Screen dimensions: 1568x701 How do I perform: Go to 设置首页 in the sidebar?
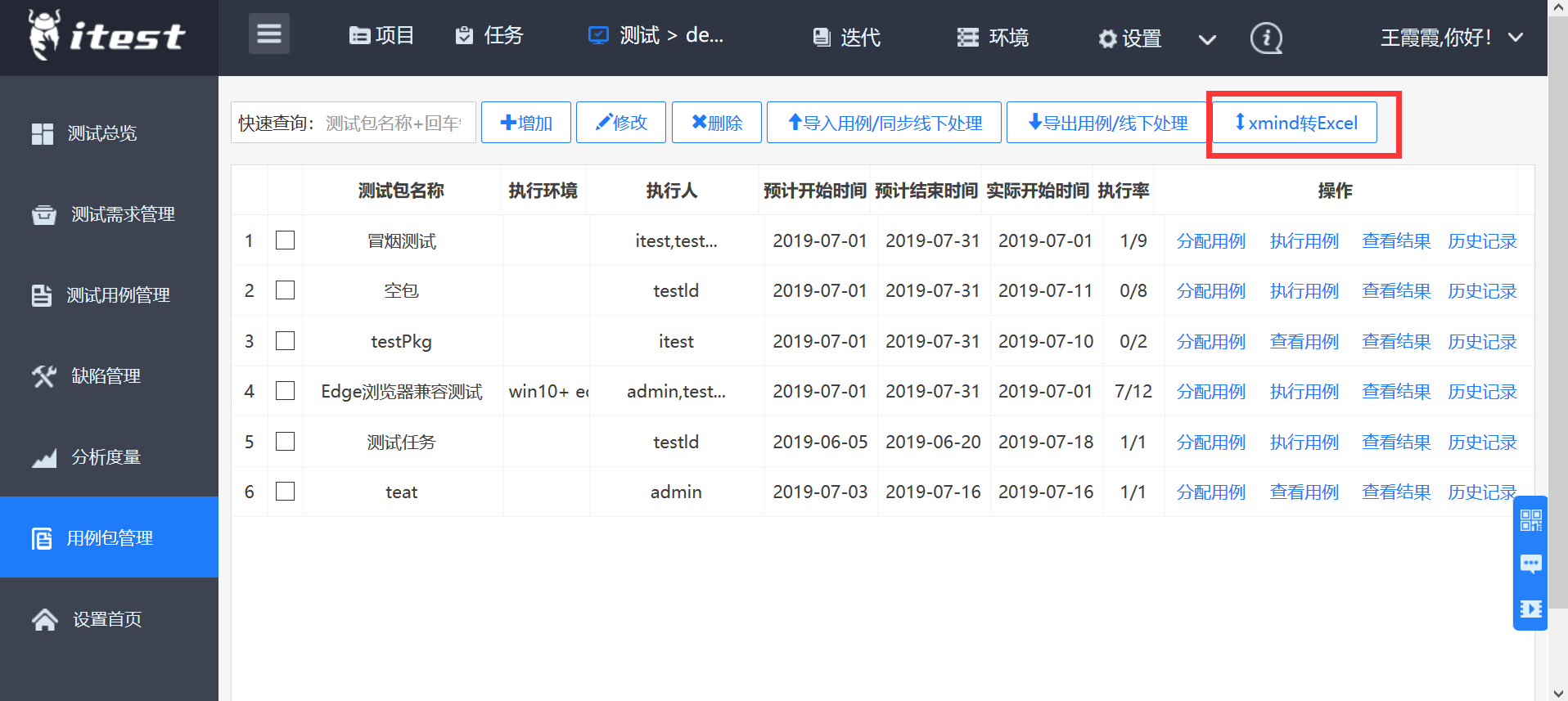pos(109,619)
